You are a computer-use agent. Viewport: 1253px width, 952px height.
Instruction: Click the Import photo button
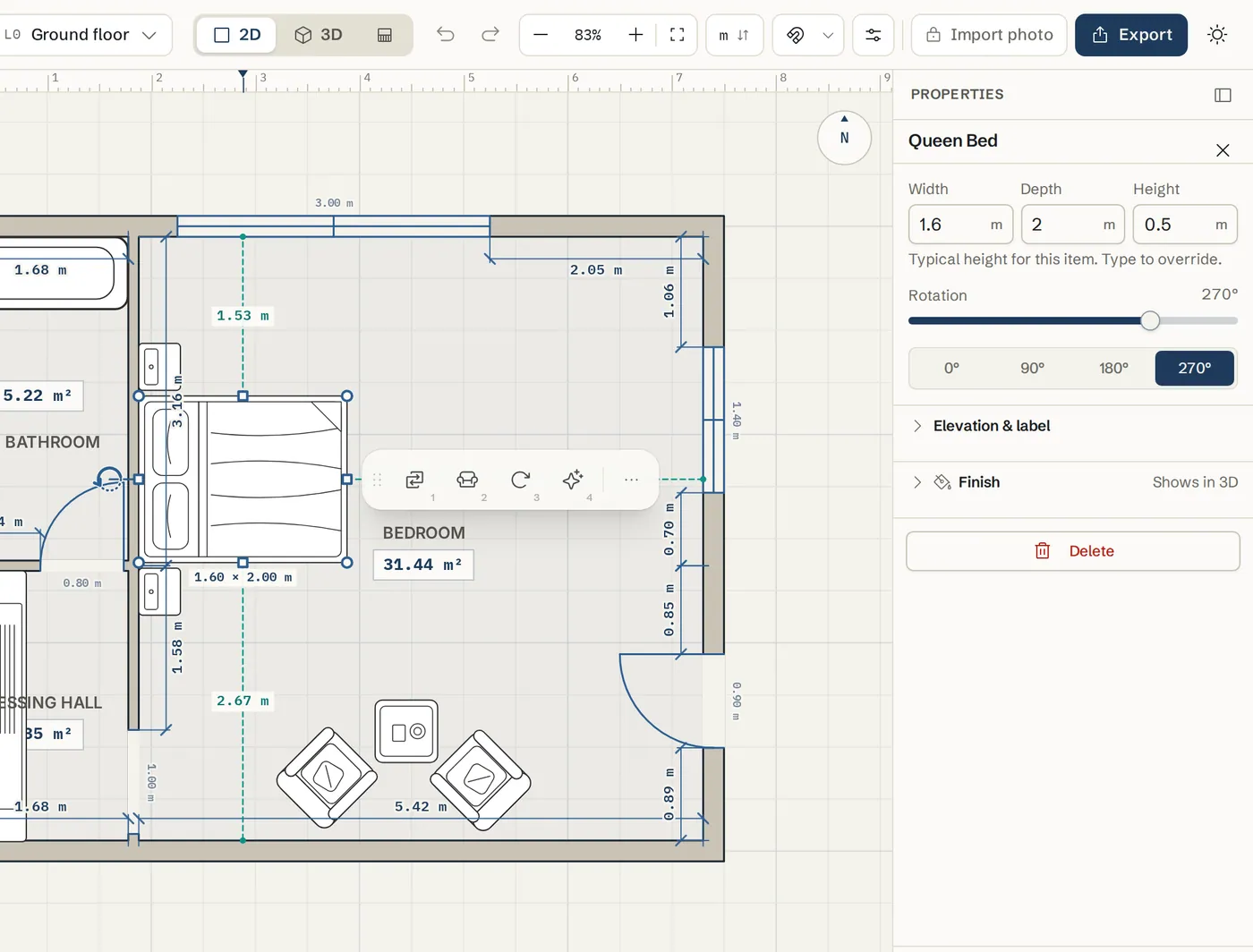(989, 35)
